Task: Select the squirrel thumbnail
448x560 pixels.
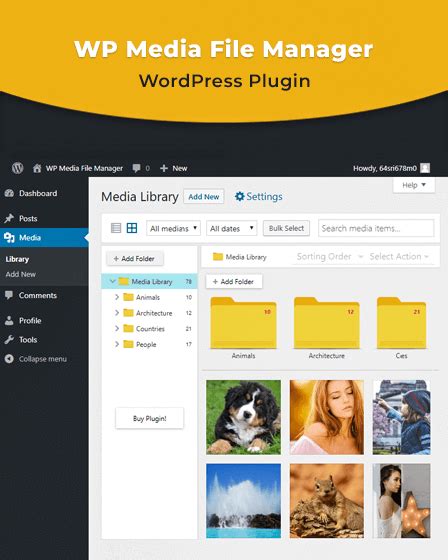Action: click(327, 501)
